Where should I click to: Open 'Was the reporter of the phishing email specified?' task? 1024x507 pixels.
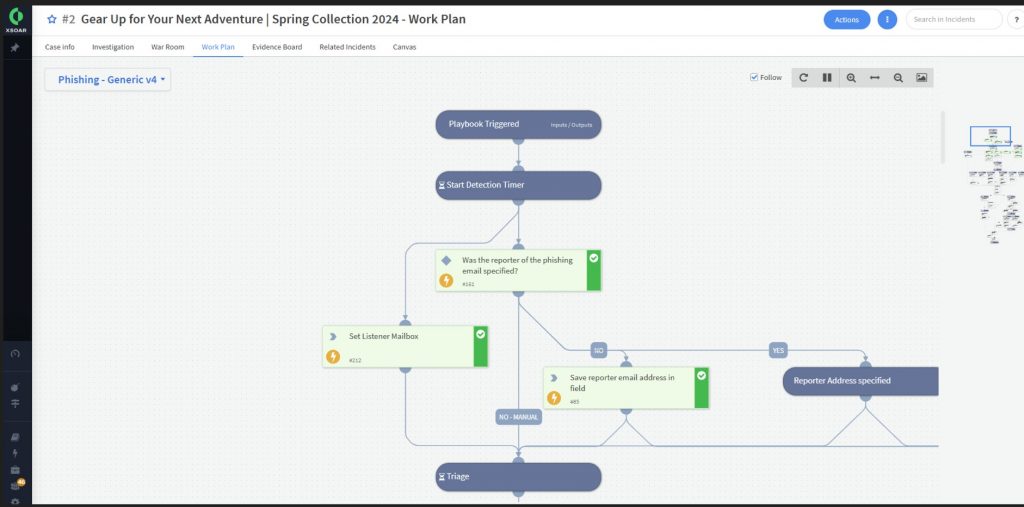[518, 270]
